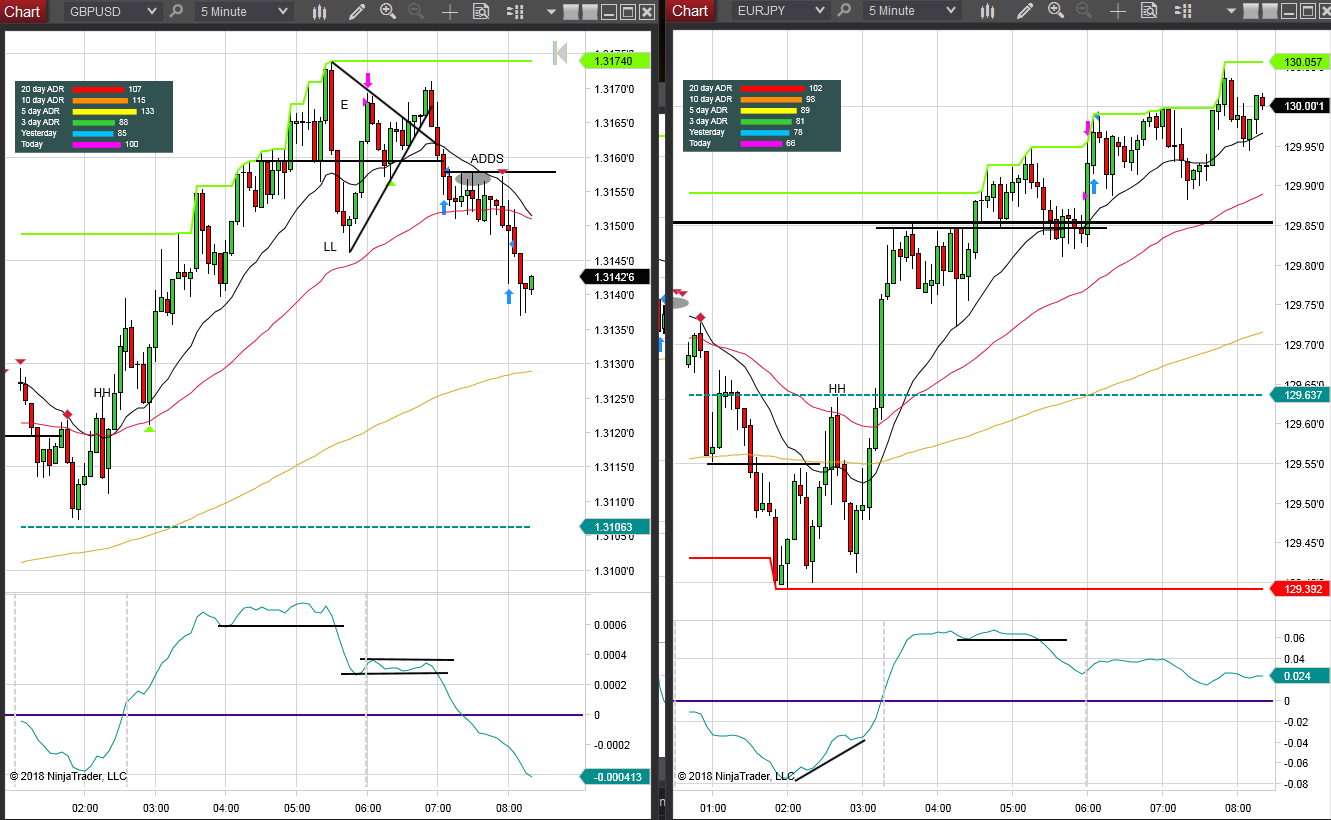
Task: Select drawing tools pencil in EURJPY chart
Action: [x=1025, y=11]
